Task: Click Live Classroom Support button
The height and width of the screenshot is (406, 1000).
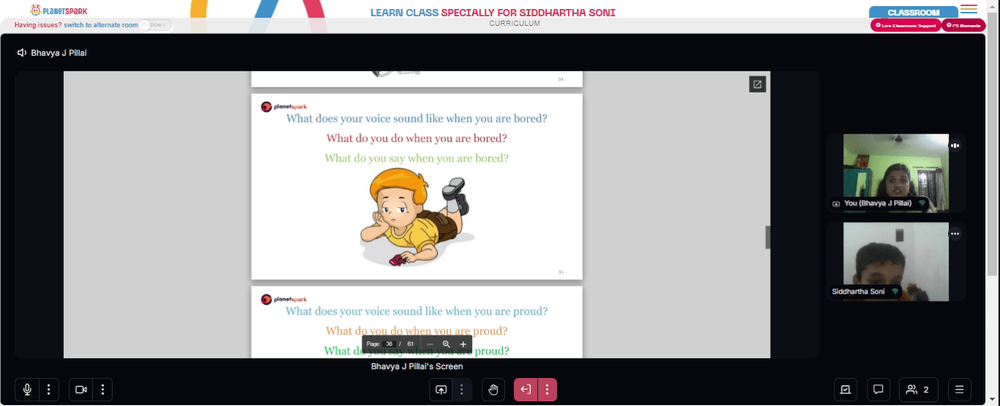Action: pos(905,25)
